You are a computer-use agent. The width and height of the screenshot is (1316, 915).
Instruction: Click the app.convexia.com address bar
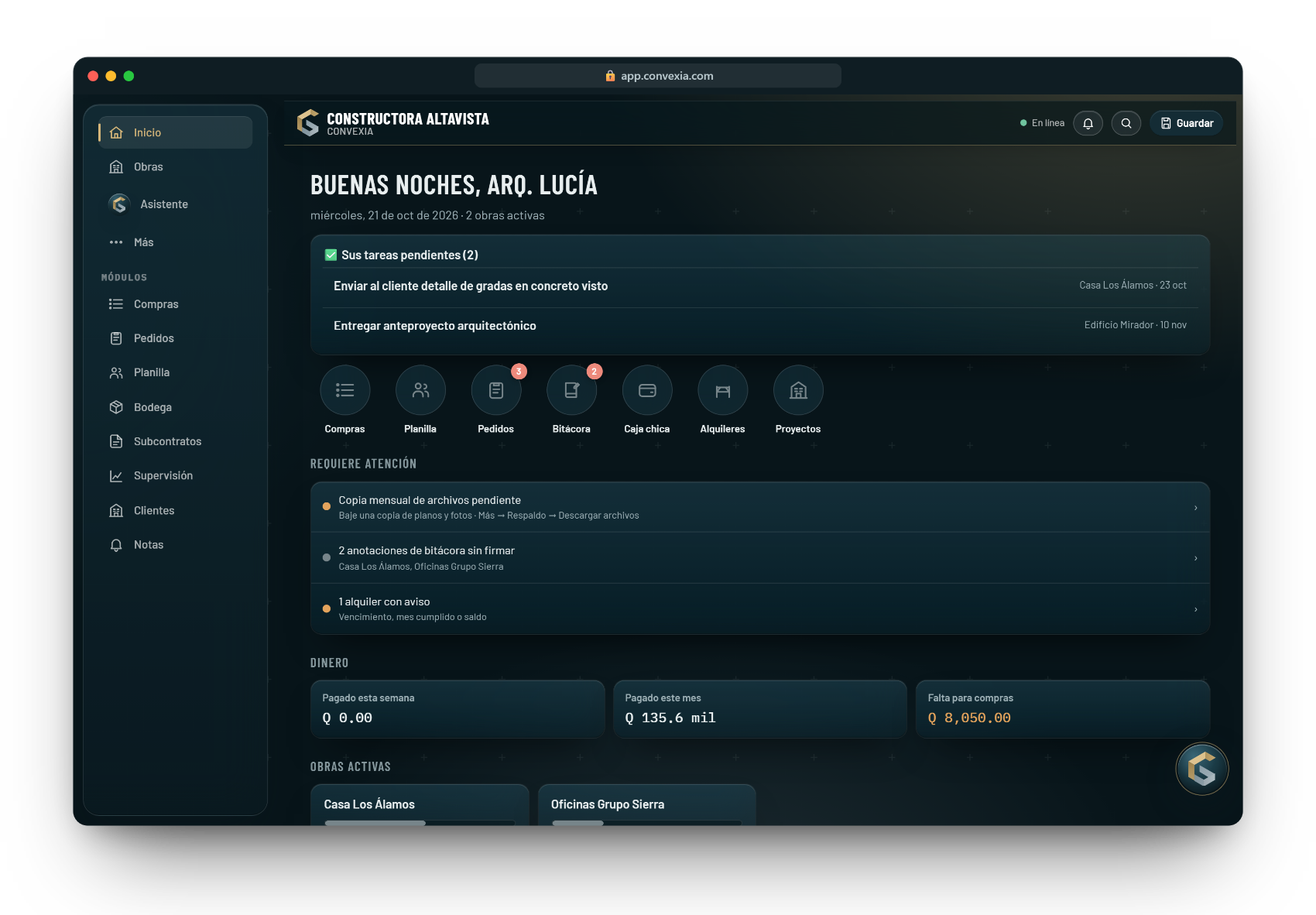point(658,76)
